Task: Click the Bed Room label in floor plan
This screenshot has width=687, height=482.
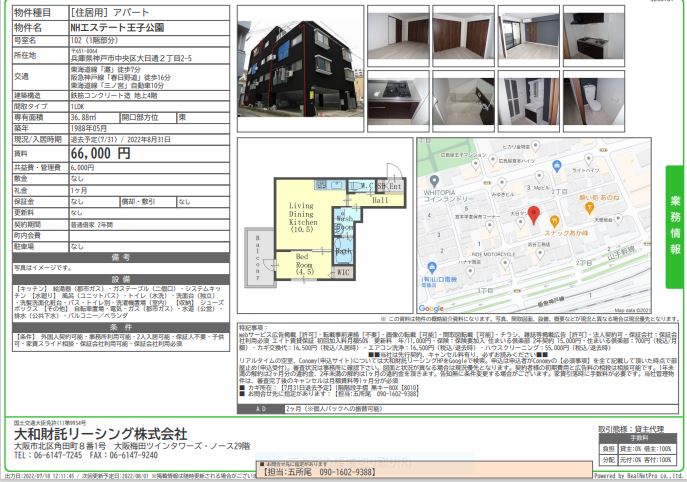Action: click(304, 264)
